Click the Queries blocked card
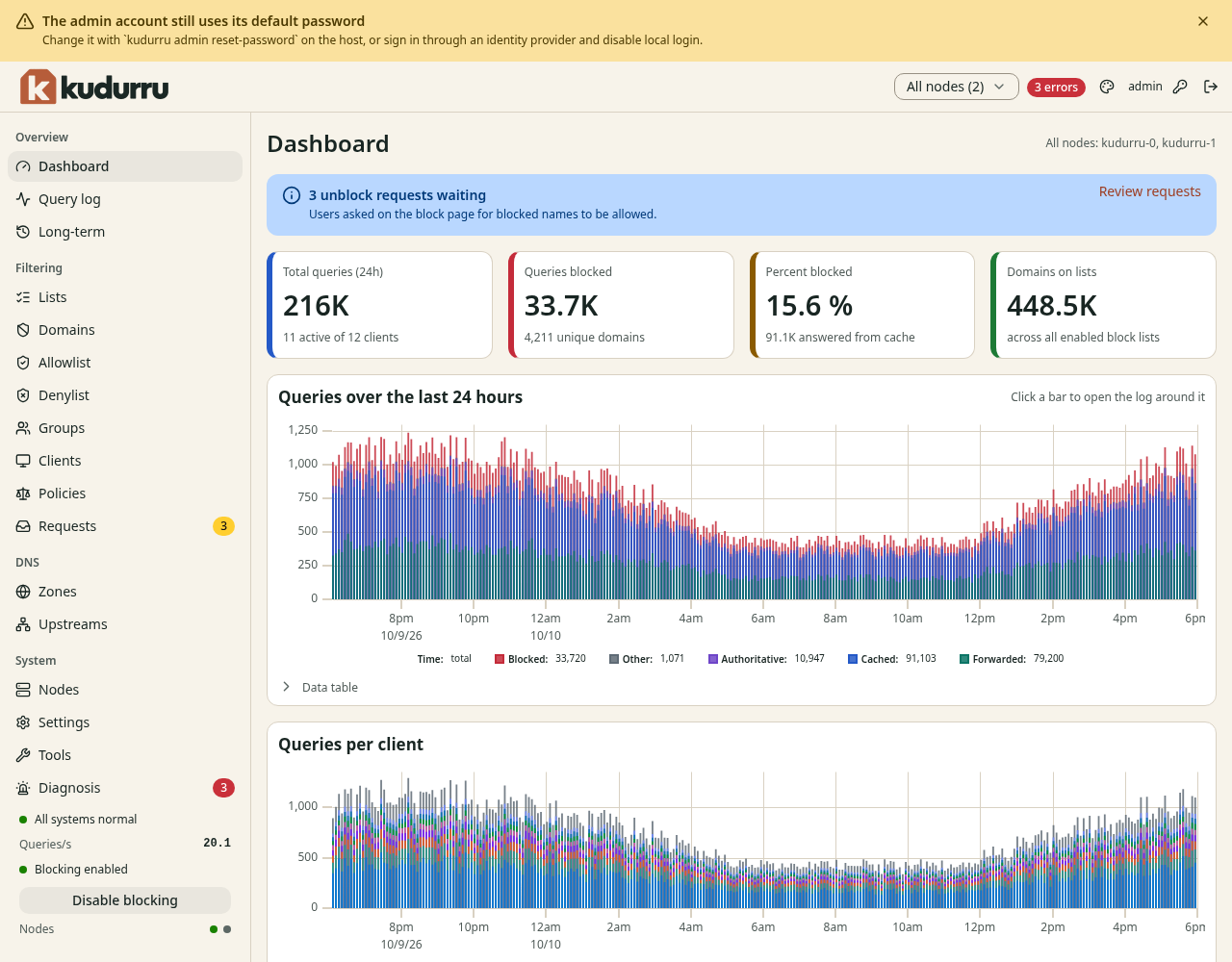Image resolution: width=1232 pixels, height=962 pixels. 621,305
